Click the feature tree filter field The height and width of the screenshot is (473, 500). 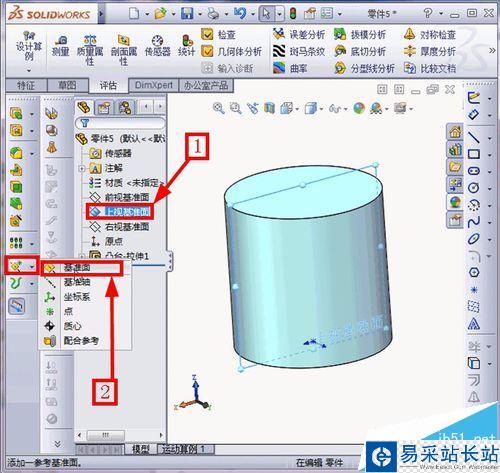pos(121,123)
